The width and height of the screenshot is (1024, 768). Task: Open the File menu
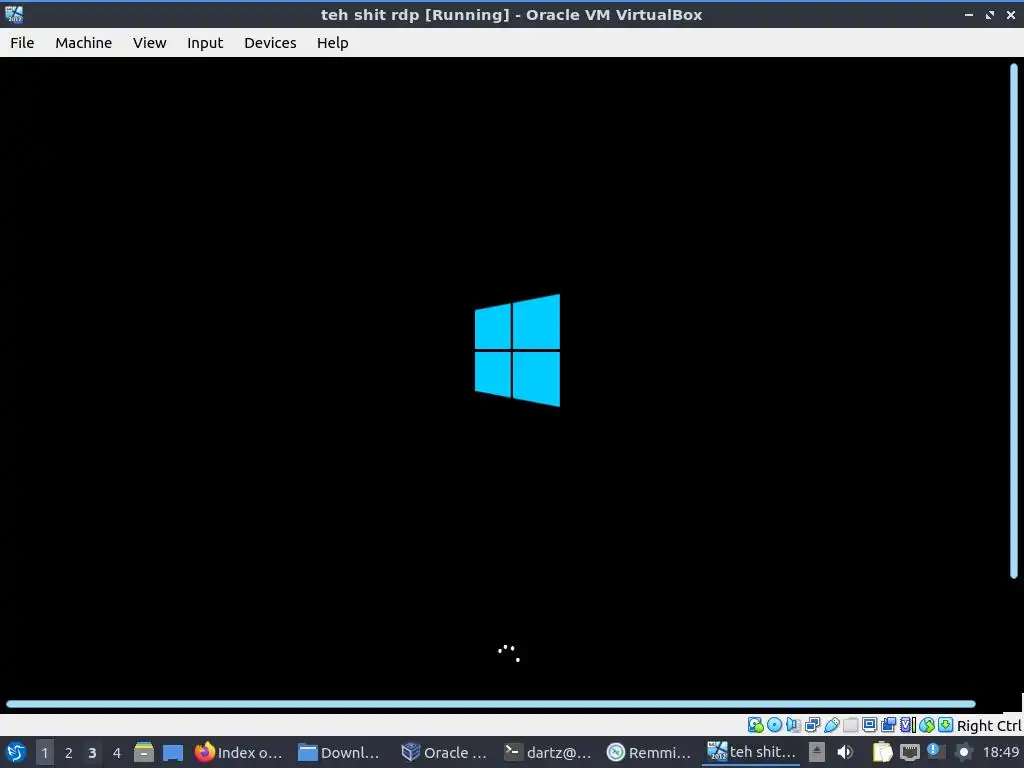(x=22, y=42)
